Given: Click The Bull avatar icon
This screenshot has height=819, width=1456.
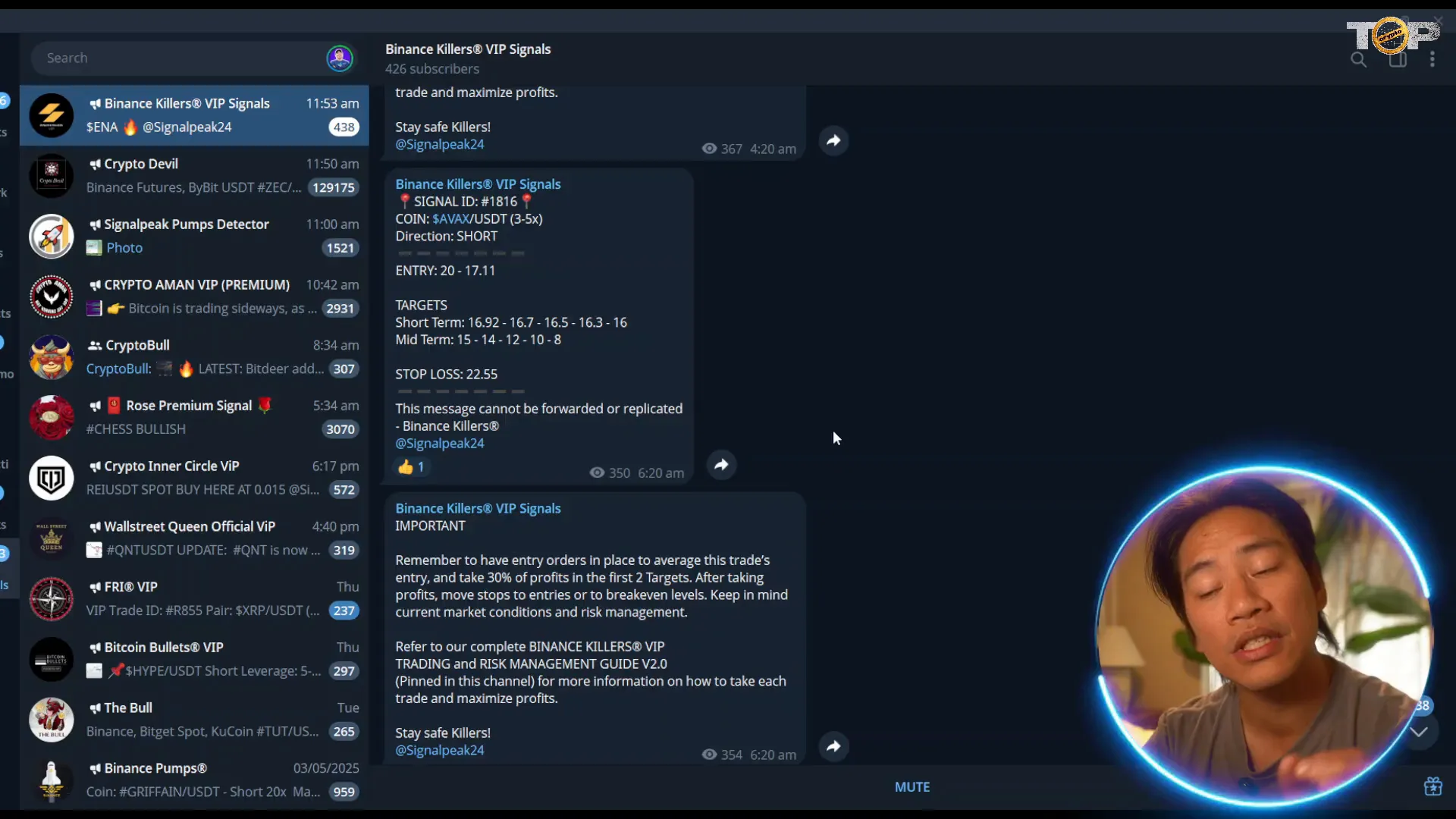Looking at the screenshot, I should 52,720.
